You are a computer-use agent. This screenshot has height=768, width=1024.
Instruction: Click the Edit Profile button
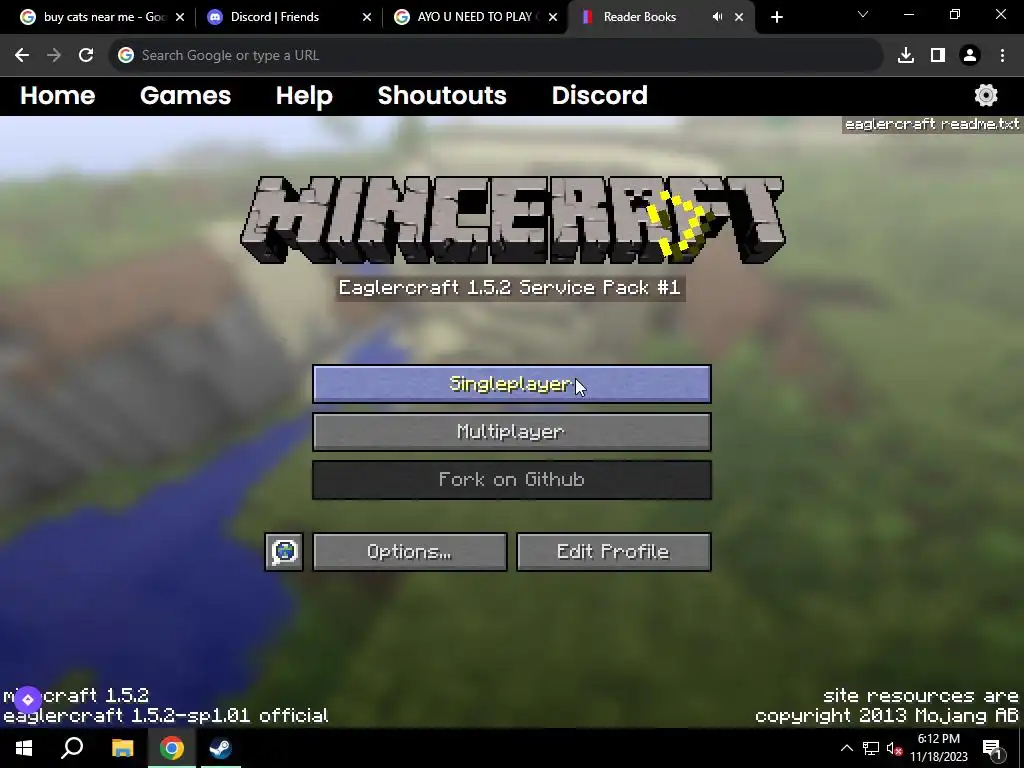point(613,552)
